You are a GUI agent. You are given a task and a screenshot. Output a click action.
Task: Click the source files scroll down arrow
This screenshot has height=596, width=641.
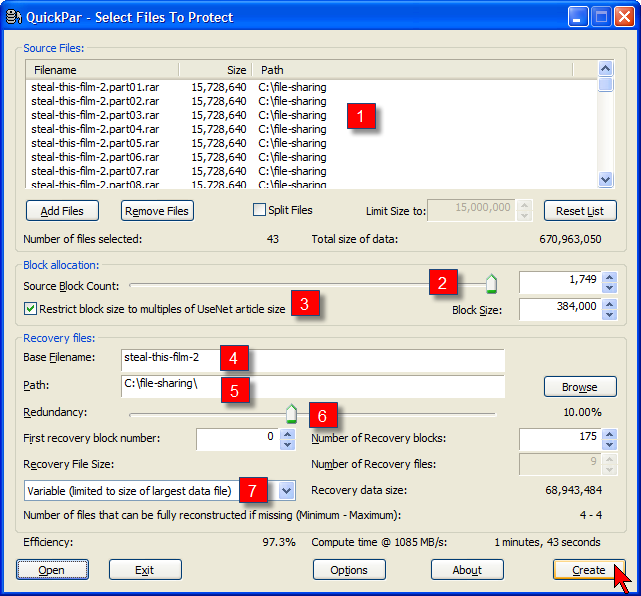[605, 179]
